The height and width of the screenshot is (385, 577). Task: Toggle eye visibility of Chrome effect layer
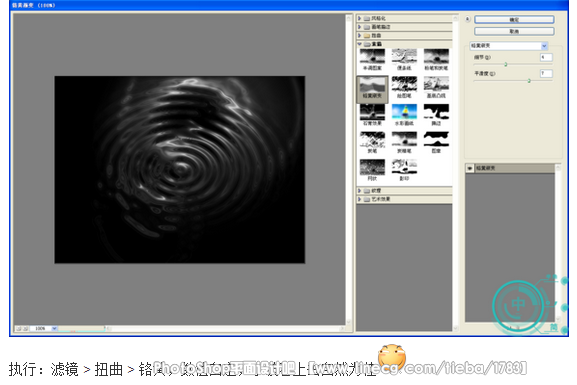click(x=470, y=168)
